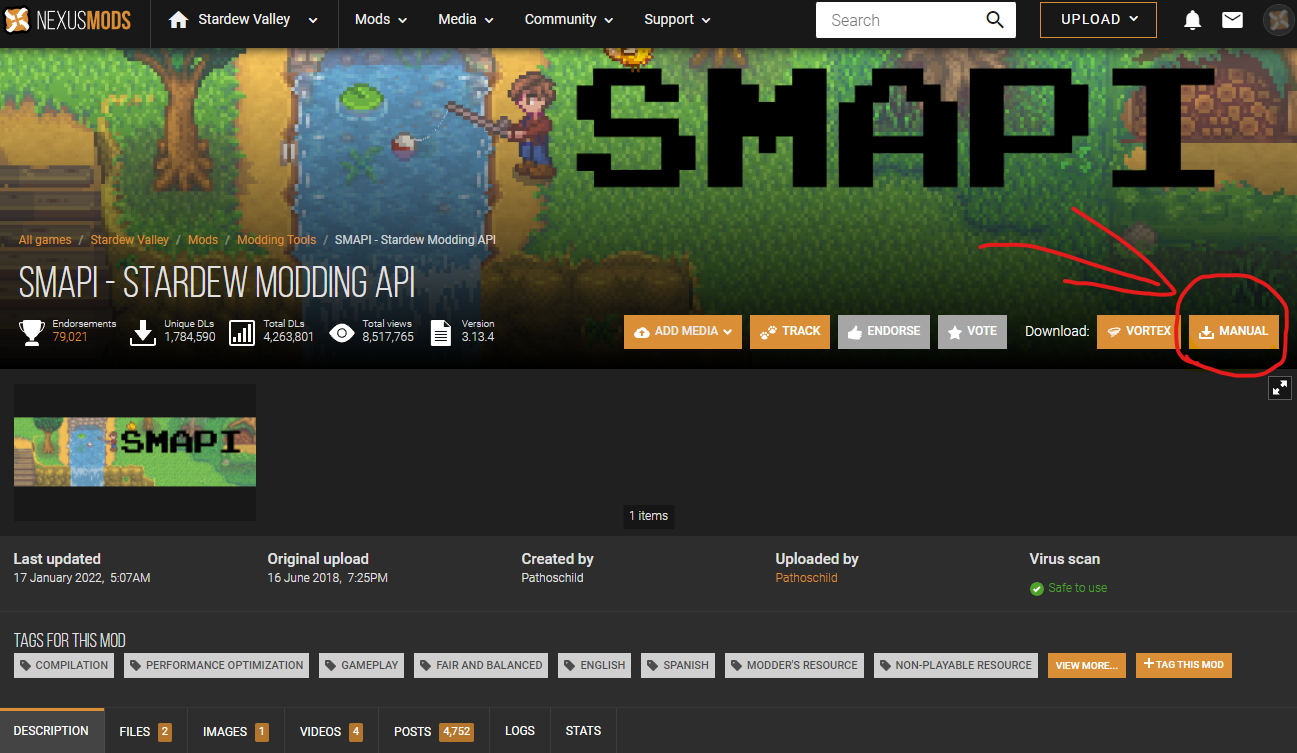Start a Manual download
The image size is (1297, 753).
pos(1234,332)
